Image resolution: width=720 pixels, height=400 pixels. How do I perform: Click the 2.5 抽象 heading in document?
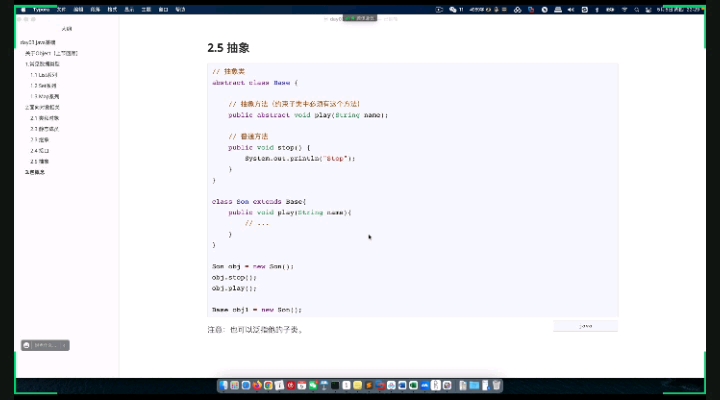pos(228,47)
